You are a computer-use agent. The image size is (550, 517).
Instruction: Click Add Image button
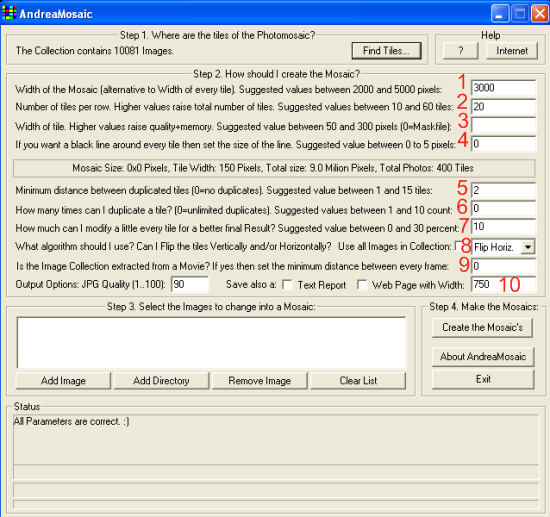click(63, 381)
